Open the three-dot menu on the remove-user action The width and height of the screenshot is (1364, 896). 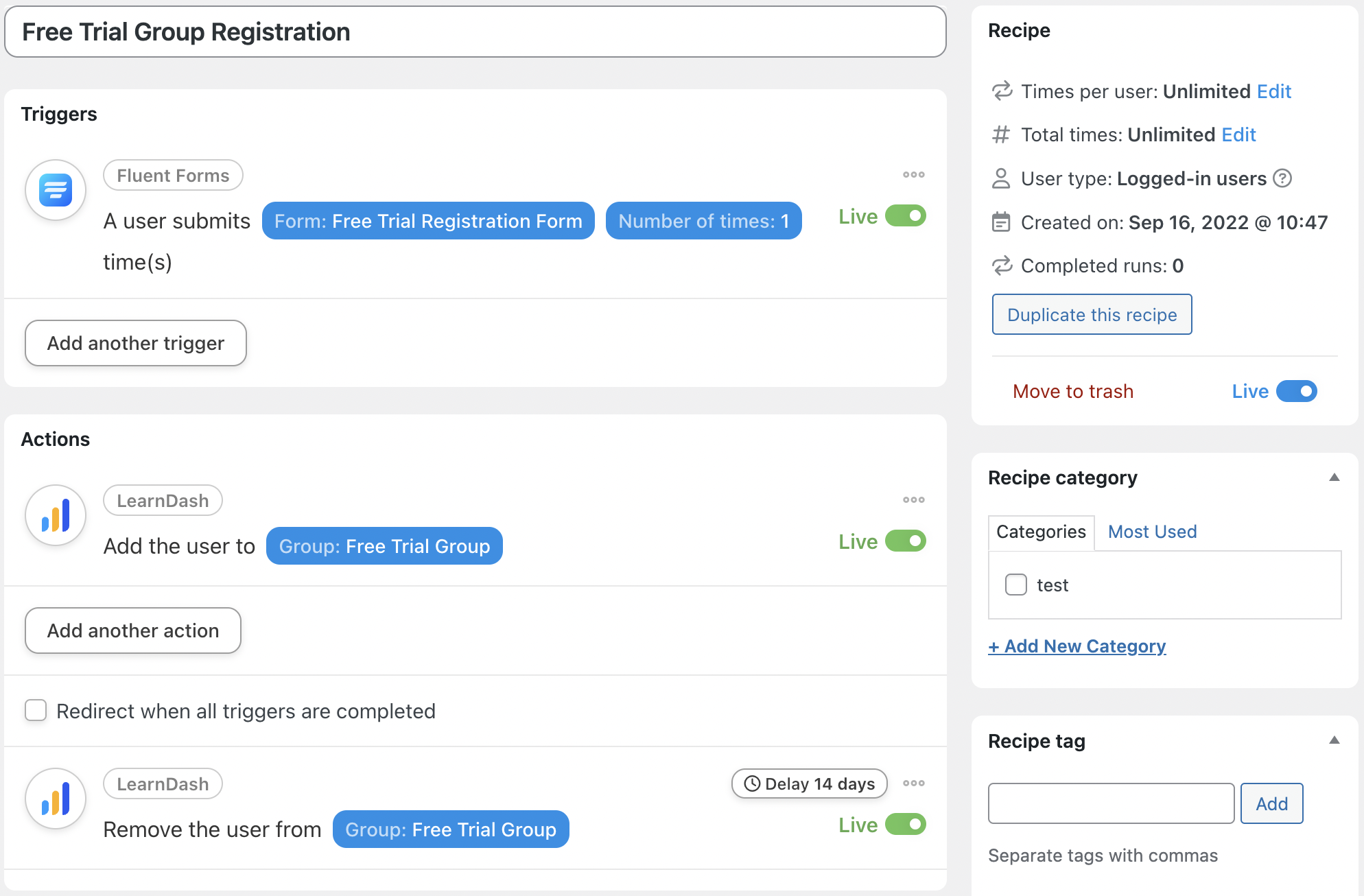point(913,783)
